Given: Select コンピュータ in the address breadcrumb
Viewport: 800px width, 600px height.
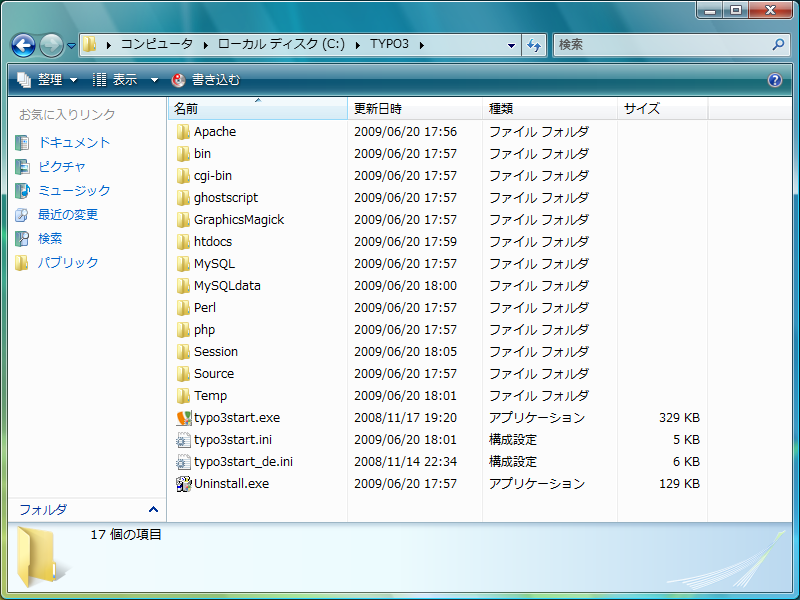Looking at the screenshot, I should 157,44.
